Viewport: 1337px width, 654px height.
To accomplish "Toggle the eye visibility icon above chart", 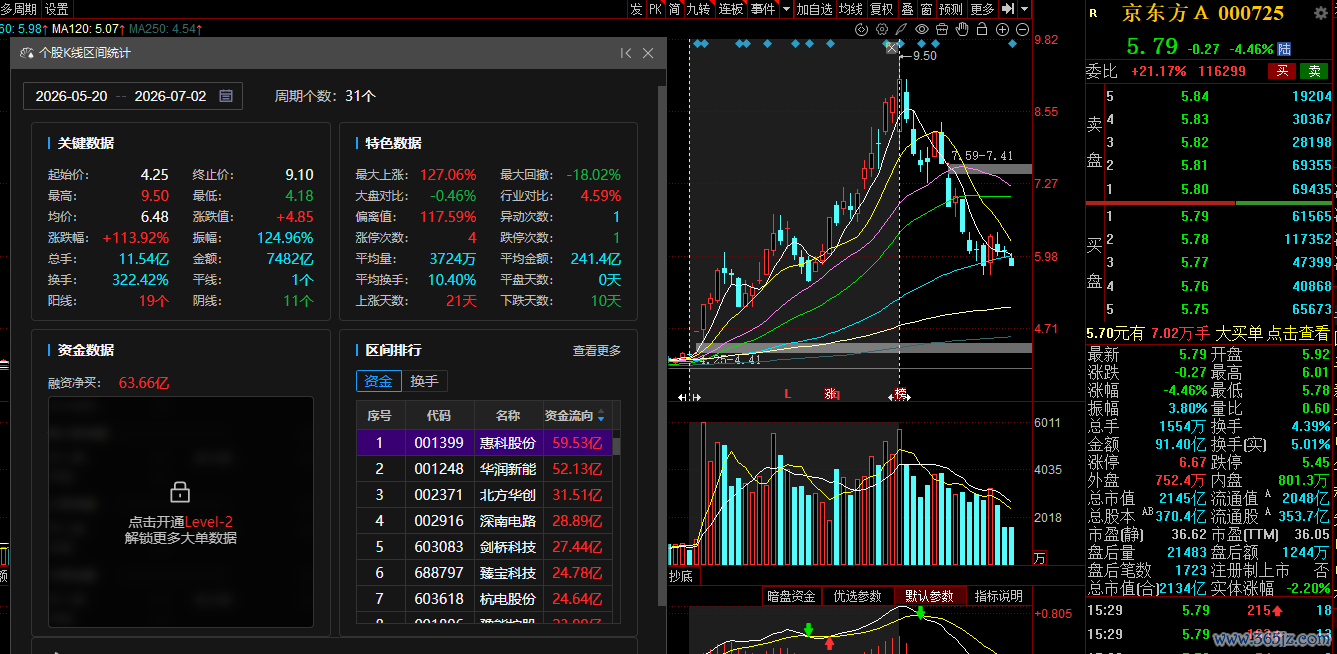I will (x=922, y=30).
